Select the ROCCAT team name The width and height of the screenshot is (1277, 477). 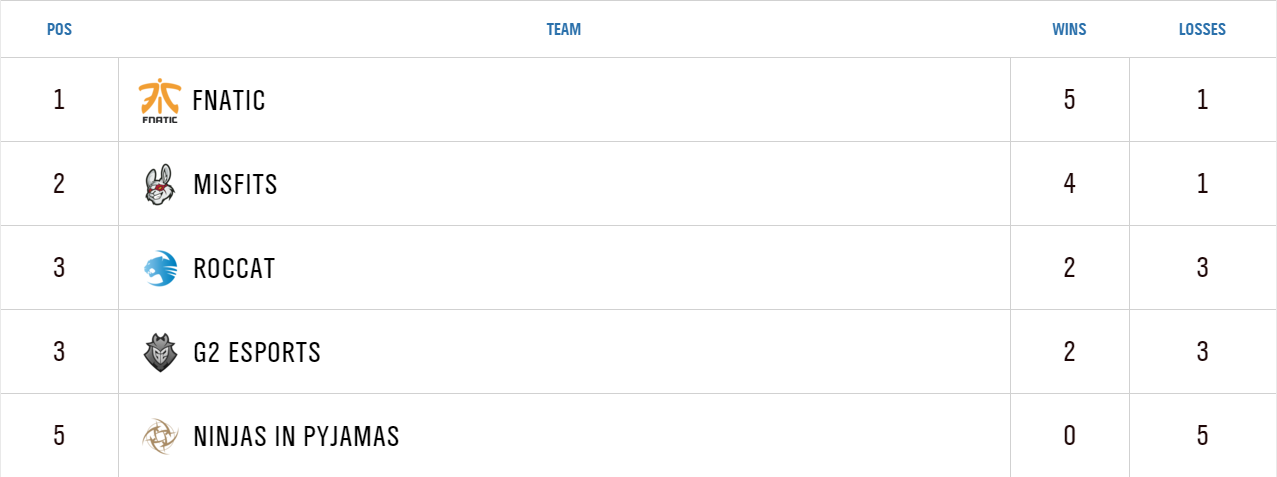pos(234,269)
